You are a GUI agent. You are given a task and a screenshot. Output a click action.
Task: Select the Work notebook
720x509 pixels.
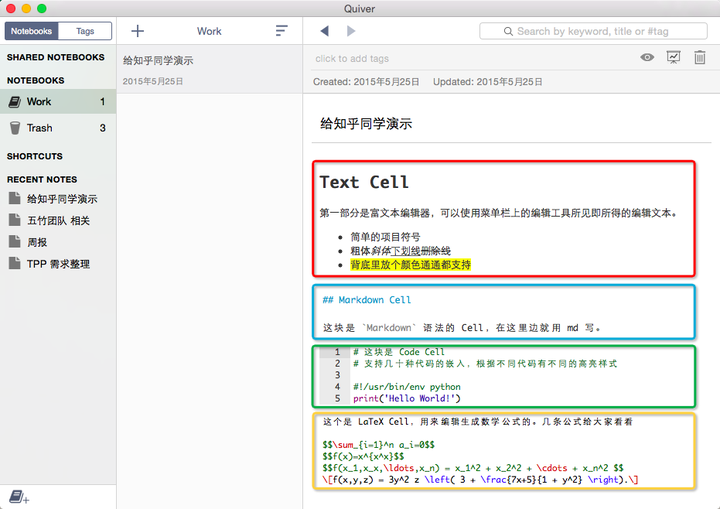click(58, 102)
